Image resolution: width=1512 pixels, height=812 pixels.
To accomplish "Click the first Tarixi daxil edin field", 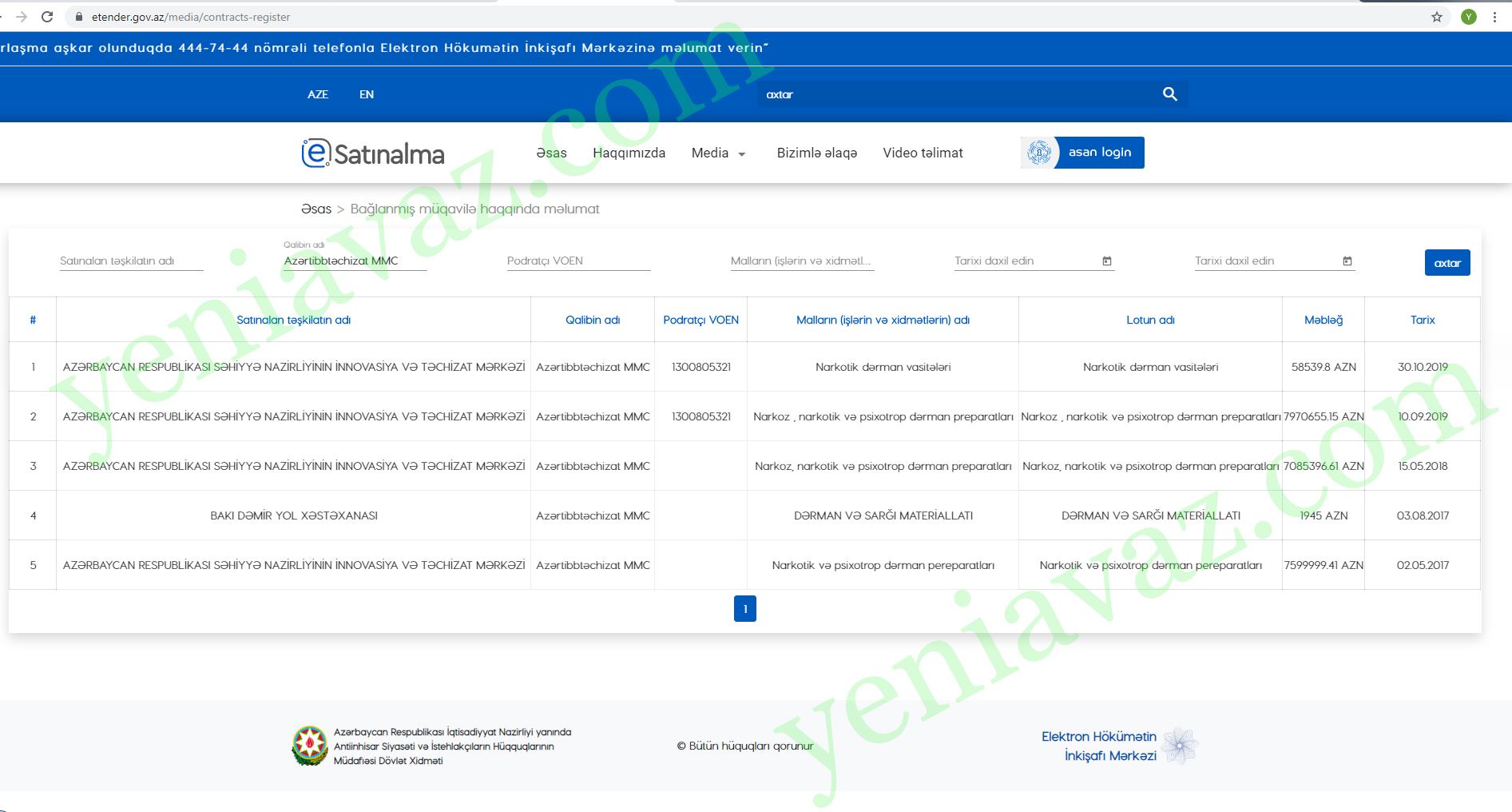I will pos(1026,261).
